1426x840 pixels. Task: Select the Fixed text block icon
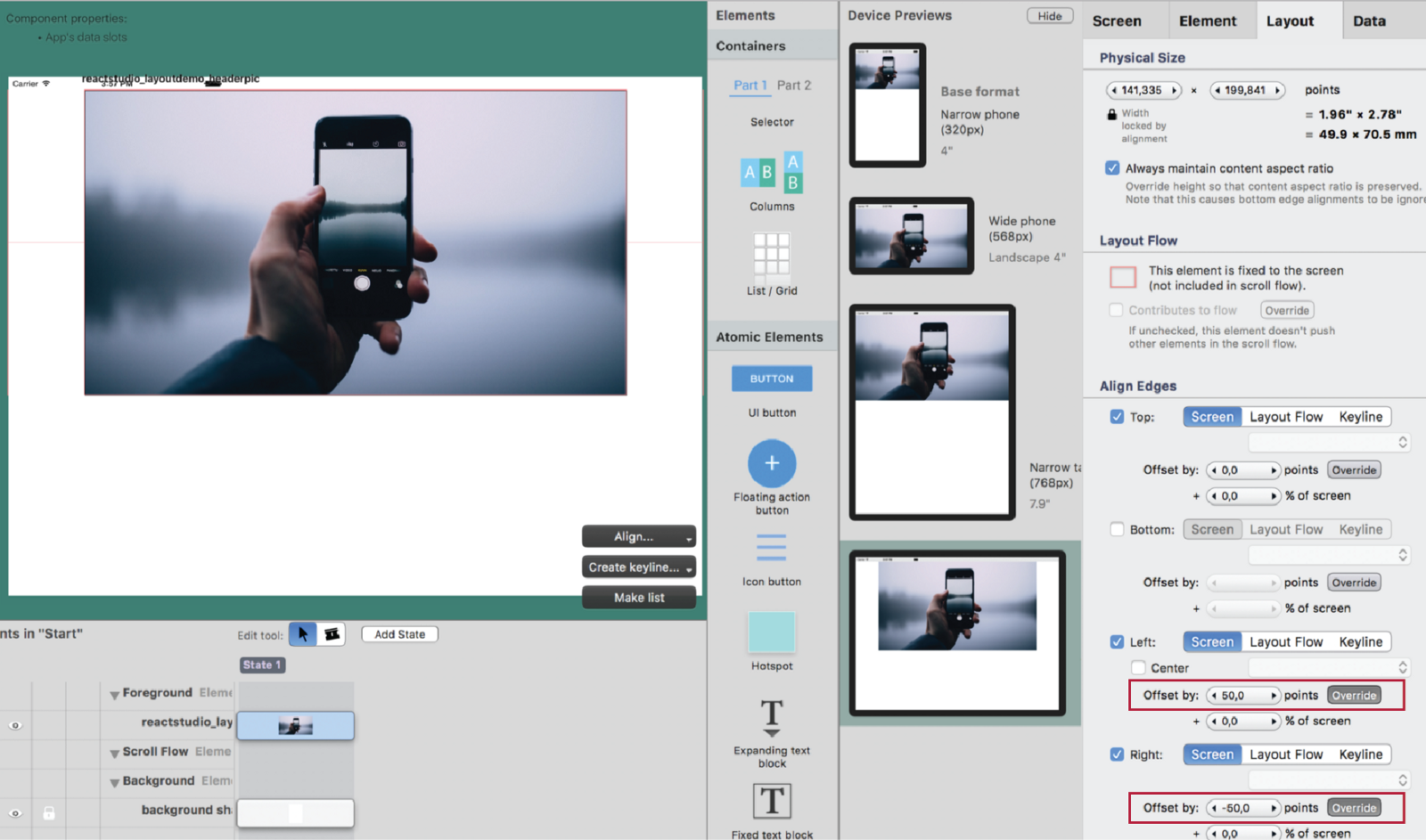[x=772, y=801]
